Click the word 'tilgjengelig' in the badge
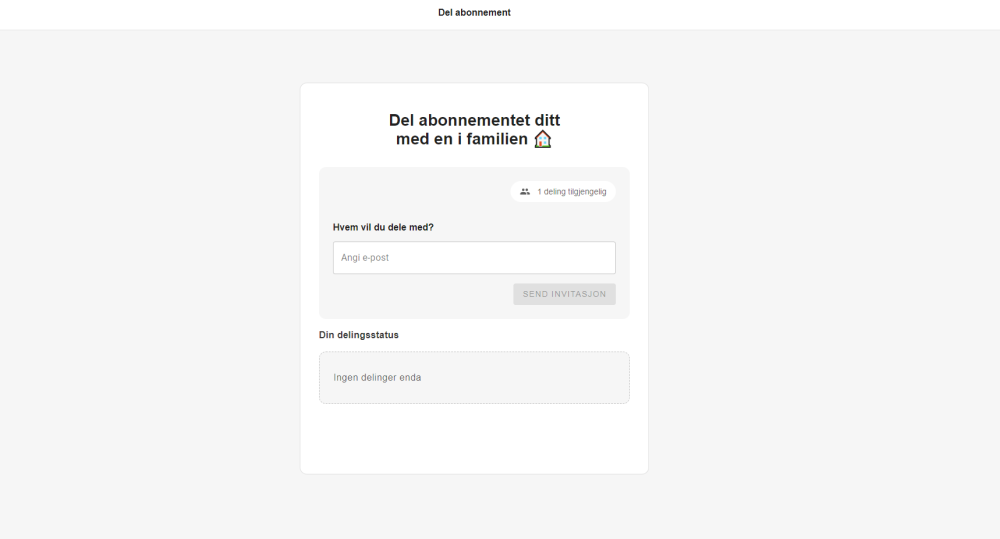Viewport: 1000px width, 539px height. point(587,192)
